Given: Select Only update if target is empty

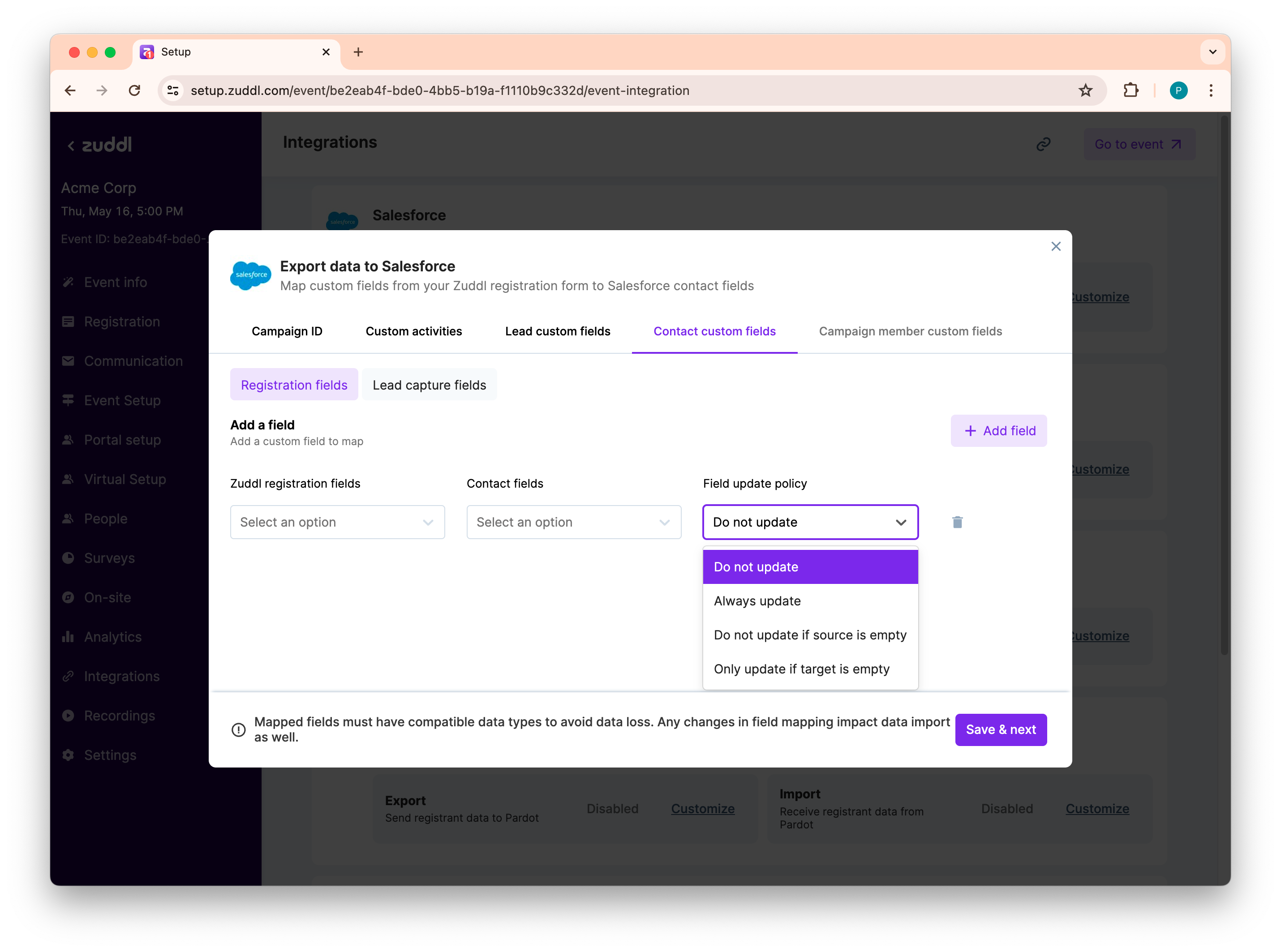Looking at the screenshot, I should point(801,669).
